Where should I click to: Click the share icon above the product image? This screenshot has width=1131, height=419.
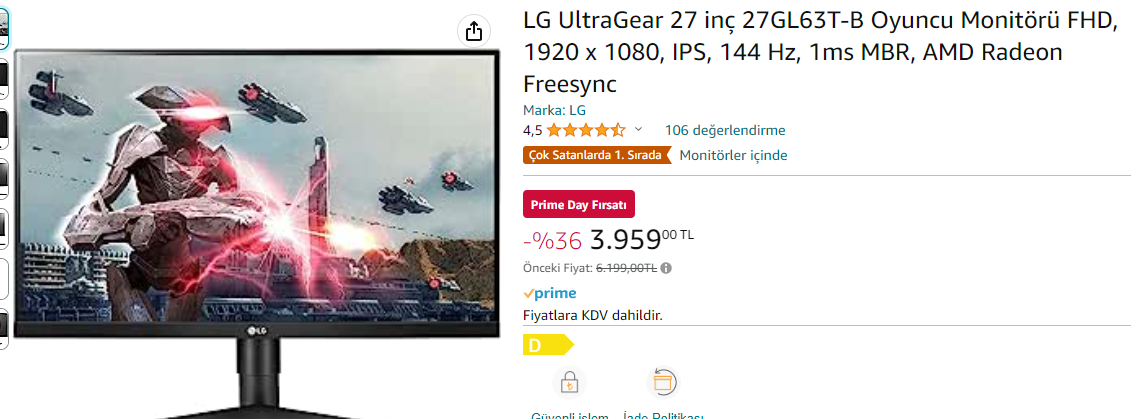pyautogui.click(x=475, y=30)
